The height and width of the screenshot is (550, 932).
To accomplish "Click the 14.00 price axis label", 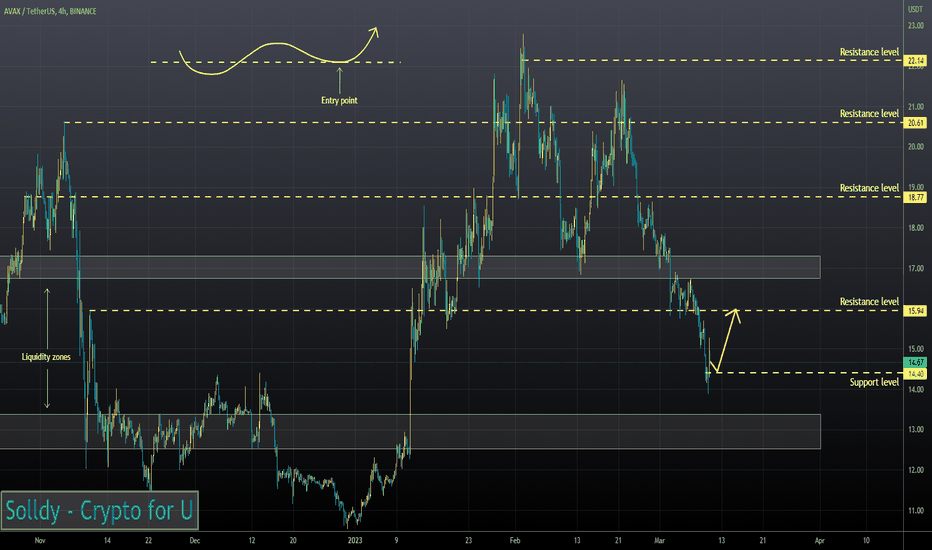I will 915,389.
